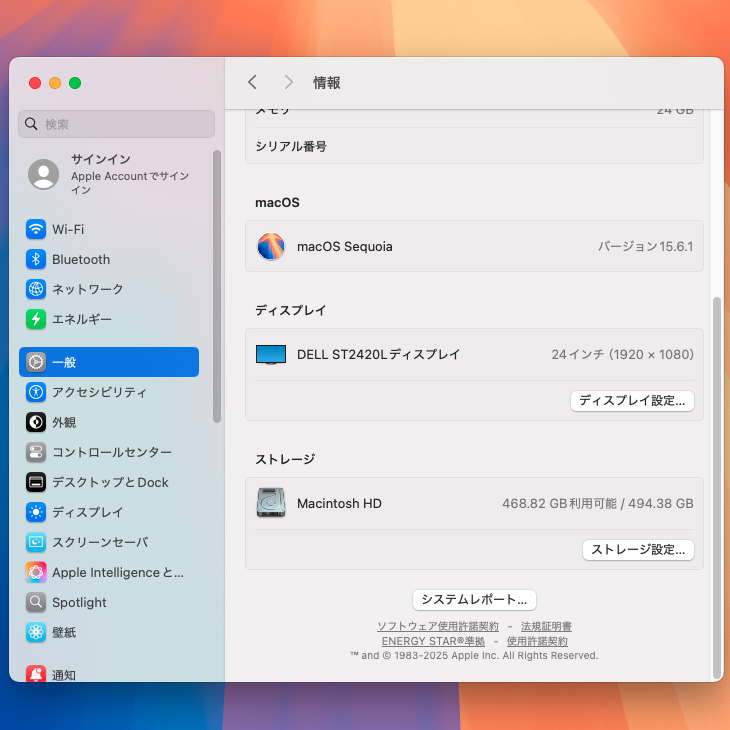Open 法規証明書 link

pos(546,626)
